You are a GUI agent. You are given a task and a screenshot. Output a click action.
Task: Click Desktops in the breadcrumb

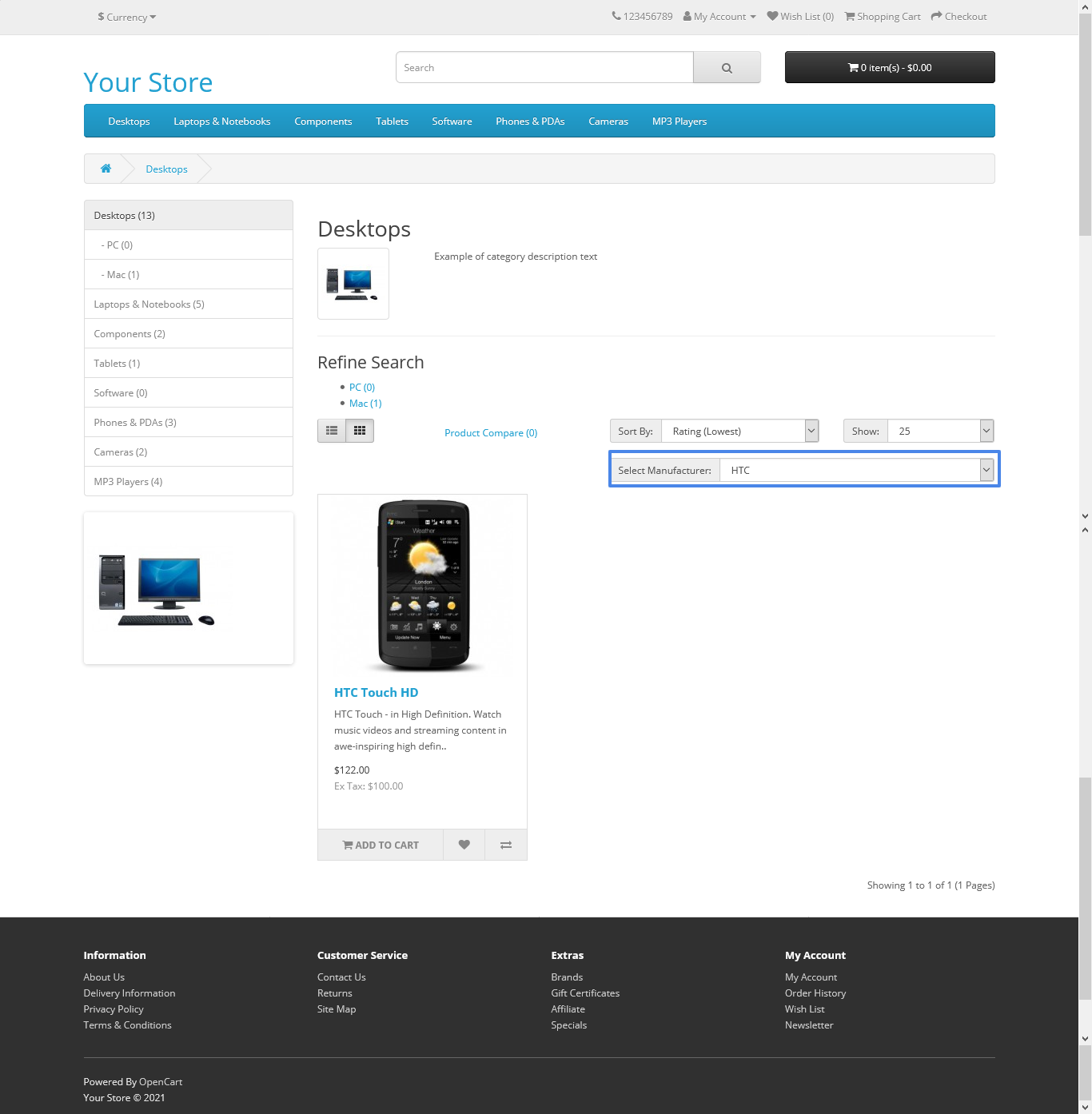(x=166, y=169)
